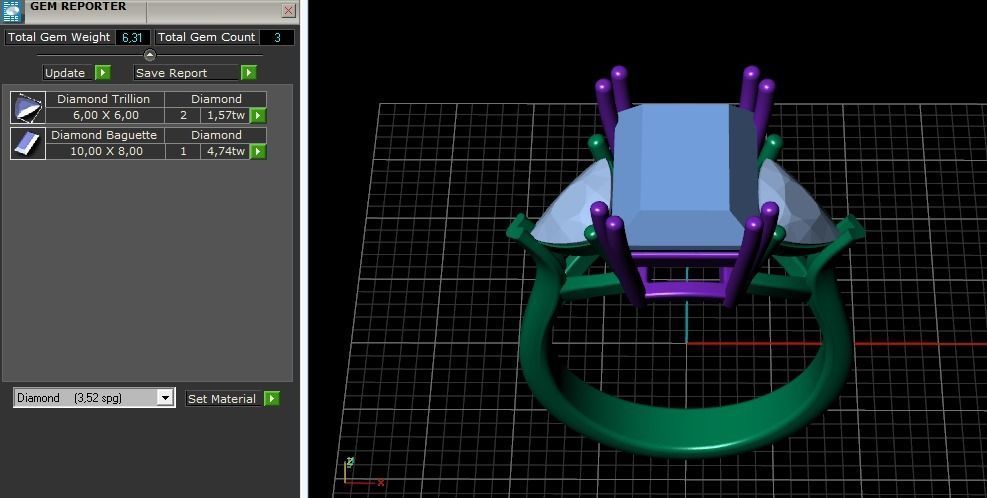Click the 'Total Gem Count' label

coord(206,37)
